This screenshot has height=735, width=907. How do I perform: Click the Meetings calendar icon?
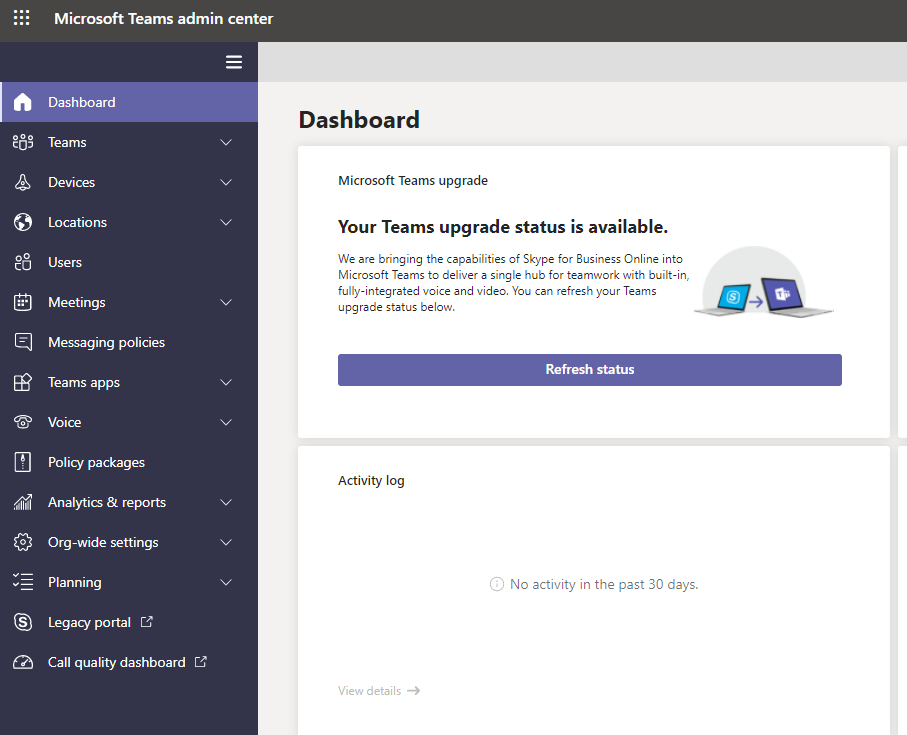click(23, 302)
